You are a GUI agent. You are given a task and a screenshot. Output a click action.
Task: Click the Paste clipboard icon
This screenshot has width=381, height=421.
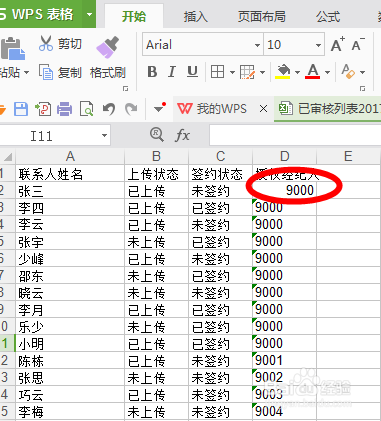click(x=12, y=48)
